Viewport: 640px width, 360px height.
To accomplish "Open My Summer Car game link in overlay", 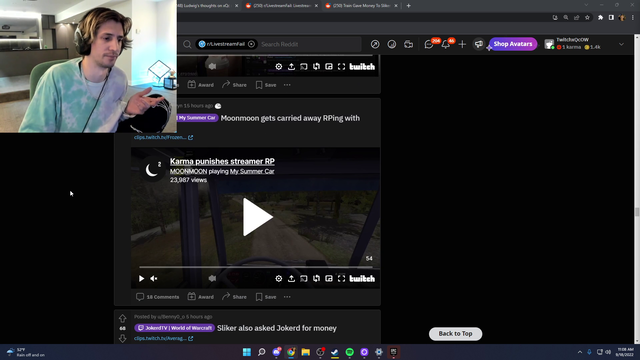I will (252, 171).
